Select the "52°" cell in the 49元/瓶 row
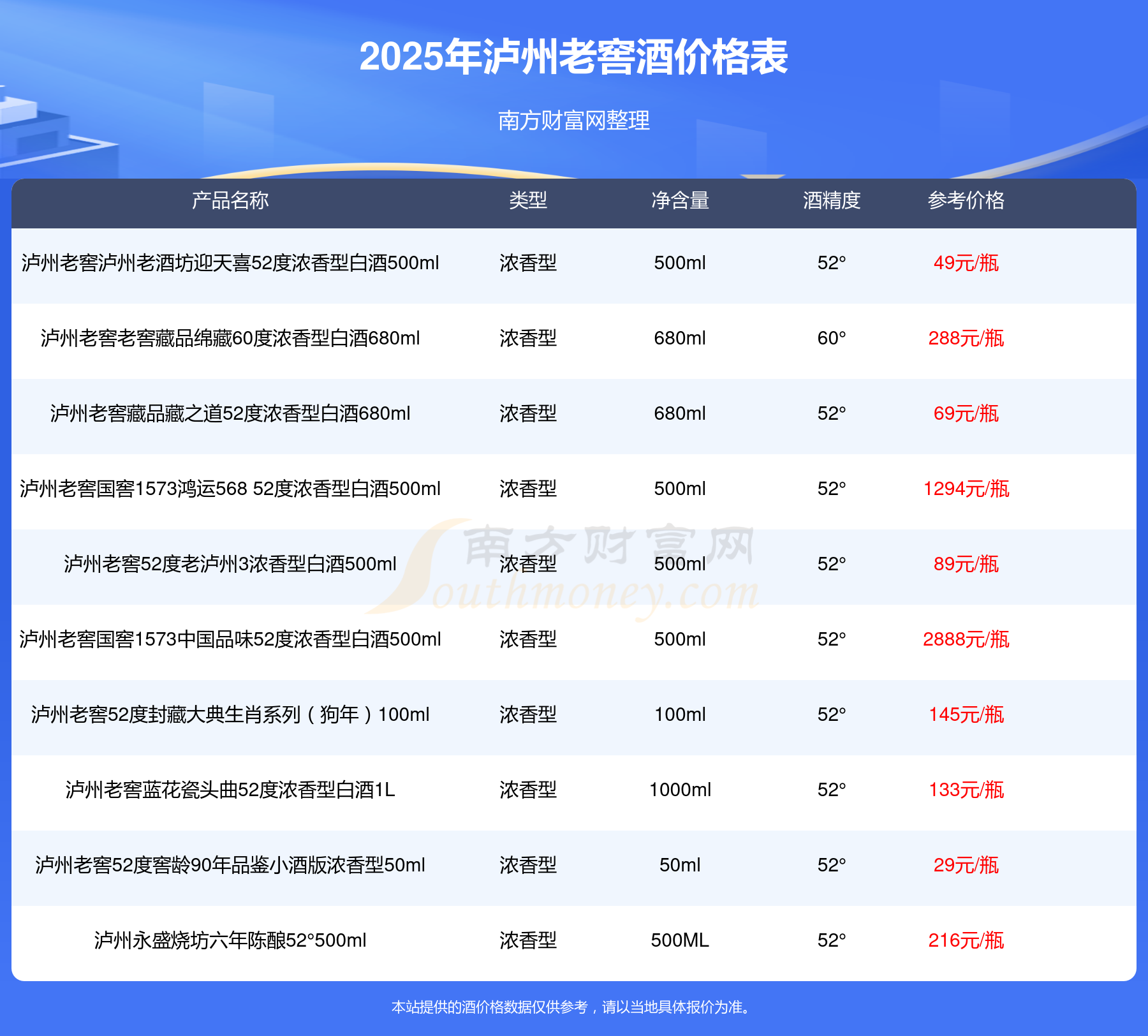 832,263
